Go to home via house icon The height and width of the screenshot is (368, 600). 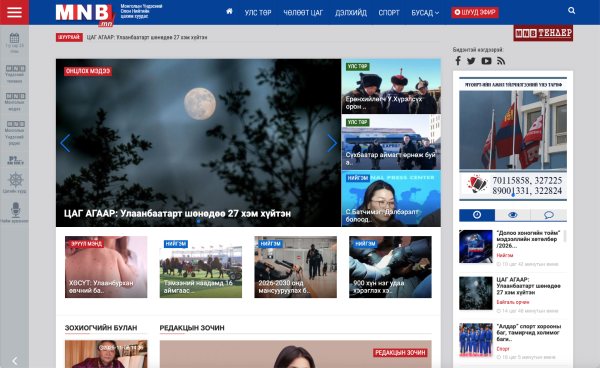[229, 12]
